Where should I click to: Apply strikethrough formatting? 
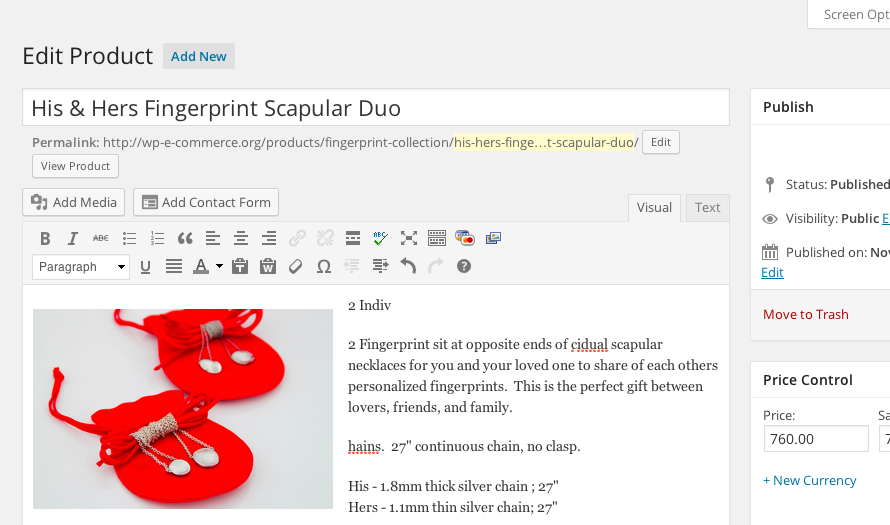(100, 238)
